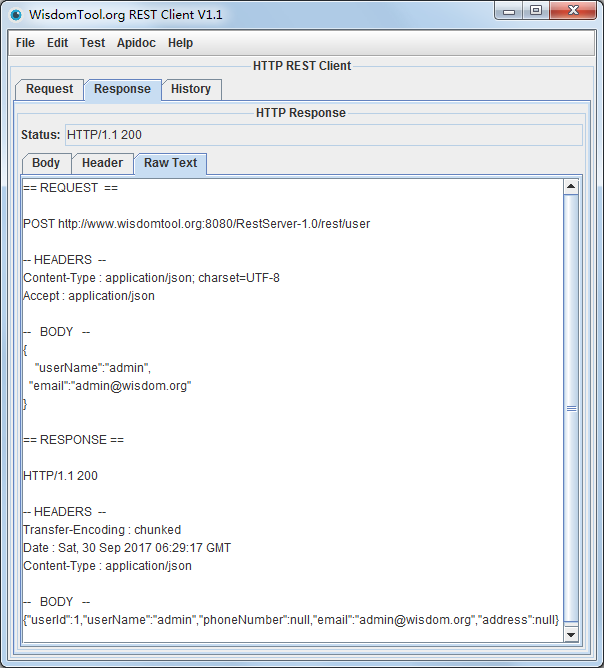Click the '== REQUEST ==' heading line

(x=71, y=188)
